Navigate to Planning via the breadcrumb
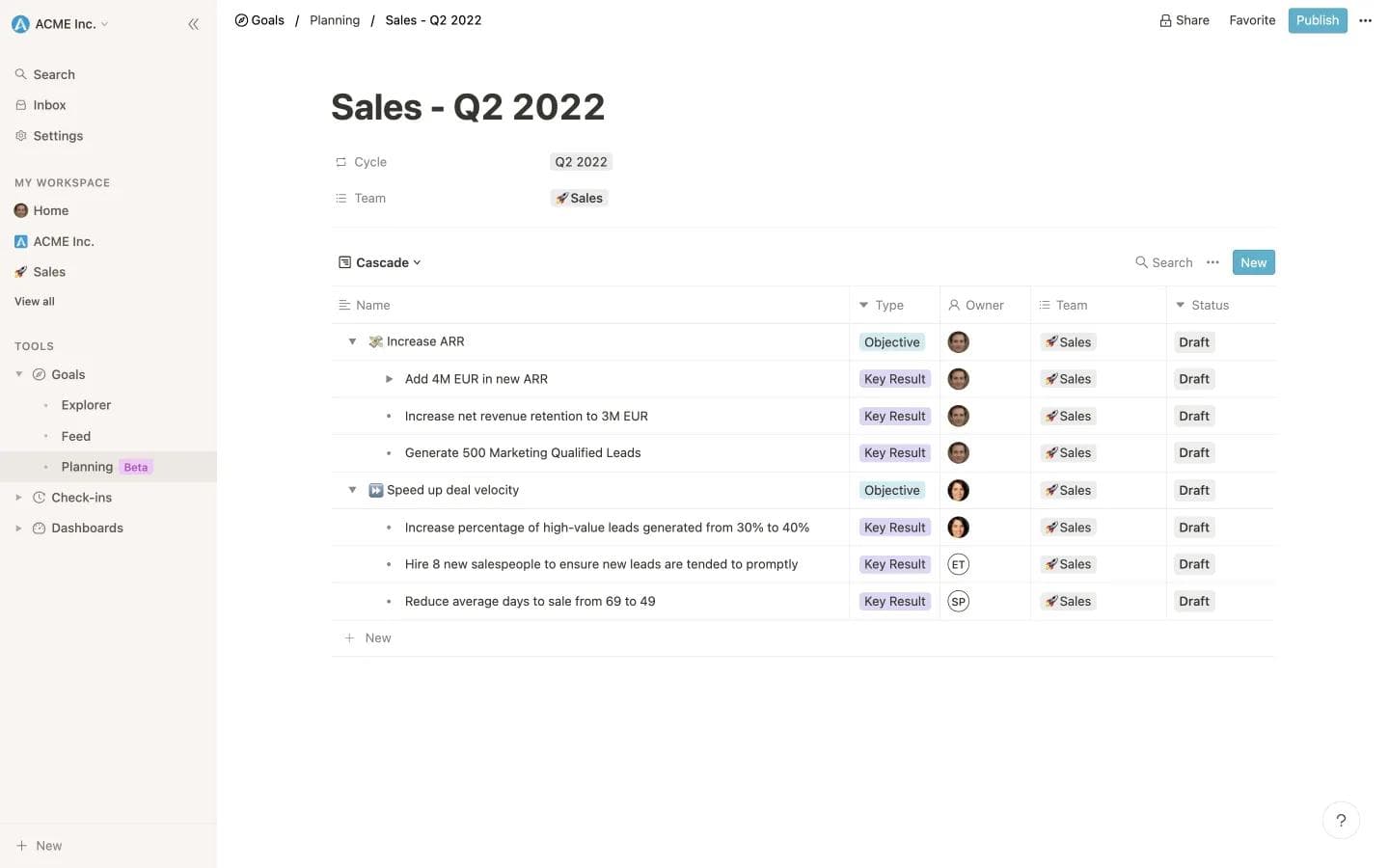Image resolution: width=1389 pixels, height=868 pixels. 335,19
